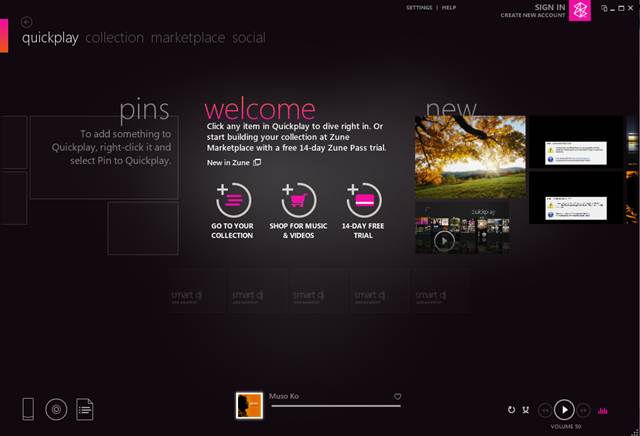Click the back arrow above quickplay
This screenshot has height=436, width=640.
[27, 22]
